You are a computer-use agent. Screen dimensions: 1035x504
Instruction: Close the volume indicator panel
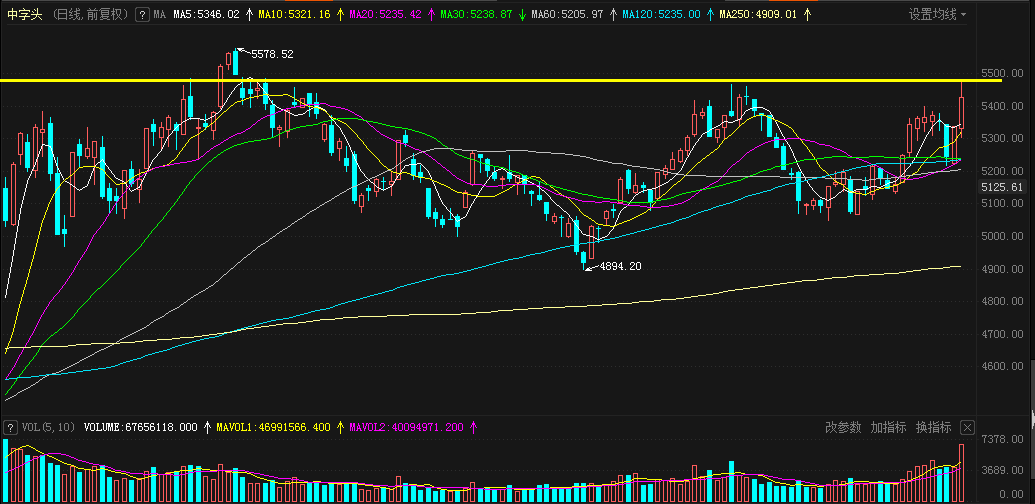tap(967, 427)
